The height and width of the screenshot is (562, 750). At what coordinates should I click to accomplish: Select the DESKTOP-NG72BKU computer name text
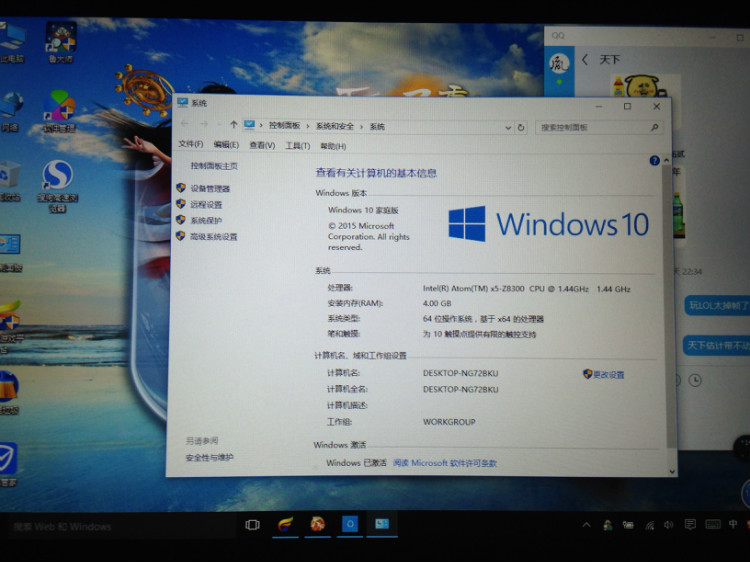click(460, 373)
